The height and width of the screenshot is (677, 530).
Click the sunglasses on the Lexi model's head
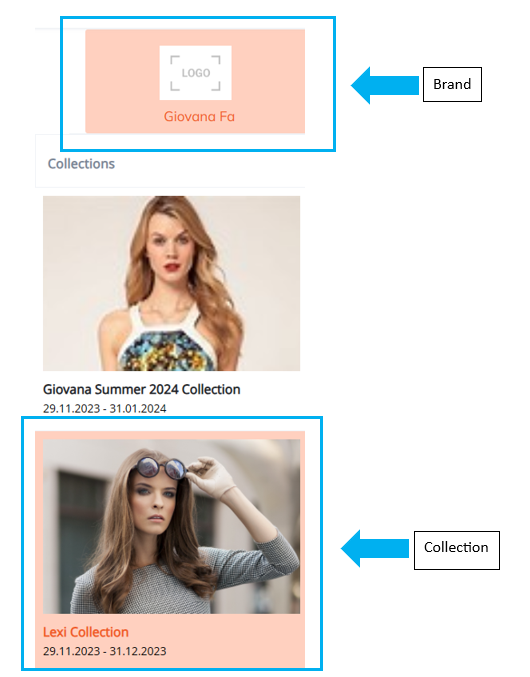(162, 468)
